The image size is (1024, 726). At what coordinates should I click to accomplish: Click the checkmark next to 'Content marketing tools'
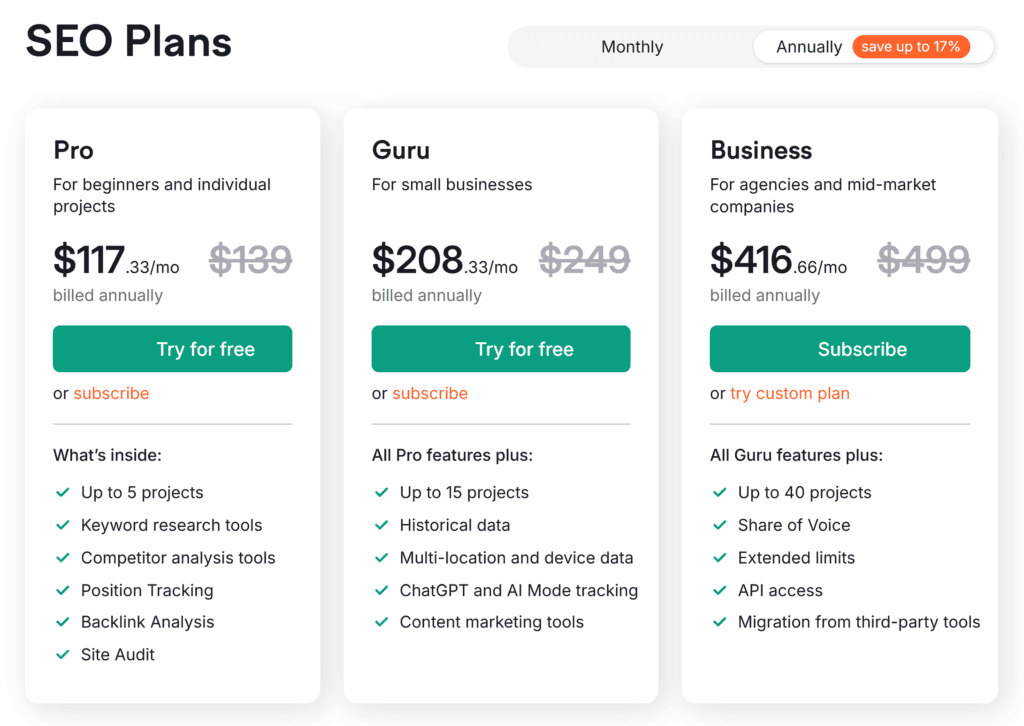point(381,622)
